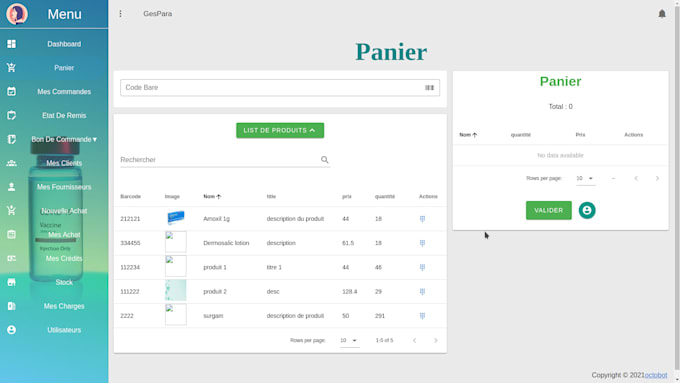
Task: Click the Mes Crédits card icon
Action: (12, 259)
